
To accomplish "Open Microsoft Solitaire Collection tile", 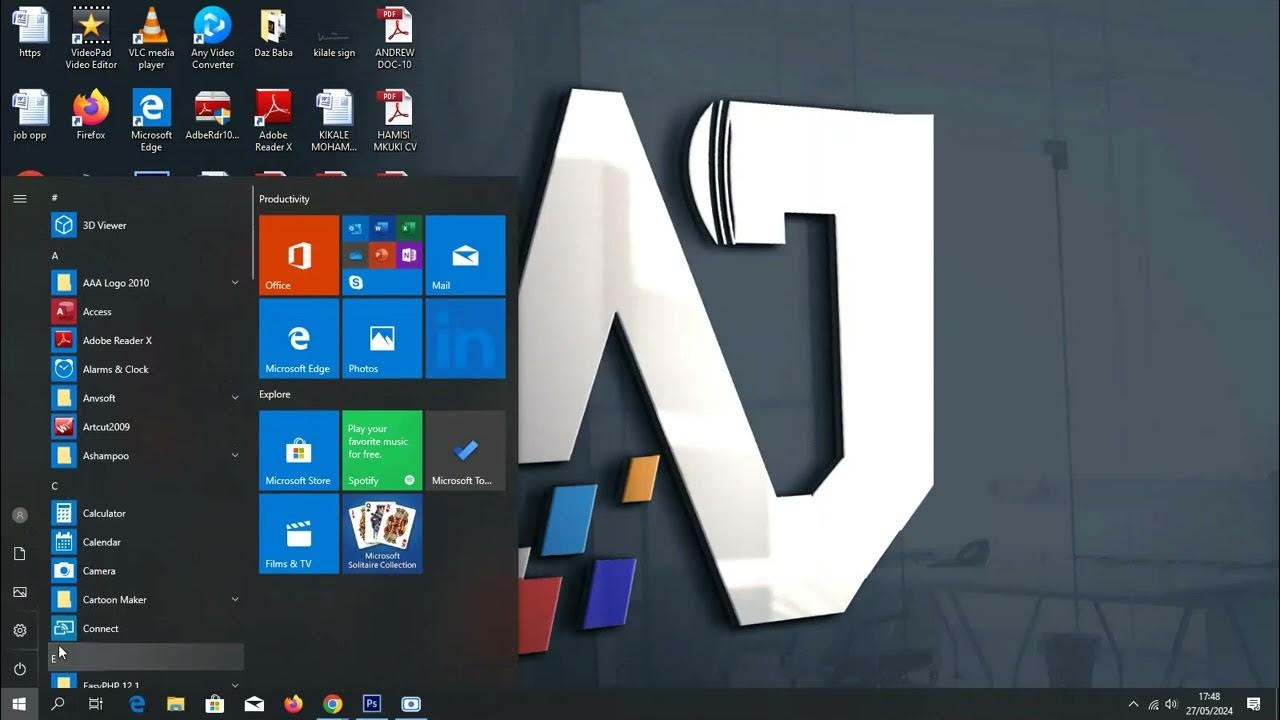I will [x=382, y=533].
